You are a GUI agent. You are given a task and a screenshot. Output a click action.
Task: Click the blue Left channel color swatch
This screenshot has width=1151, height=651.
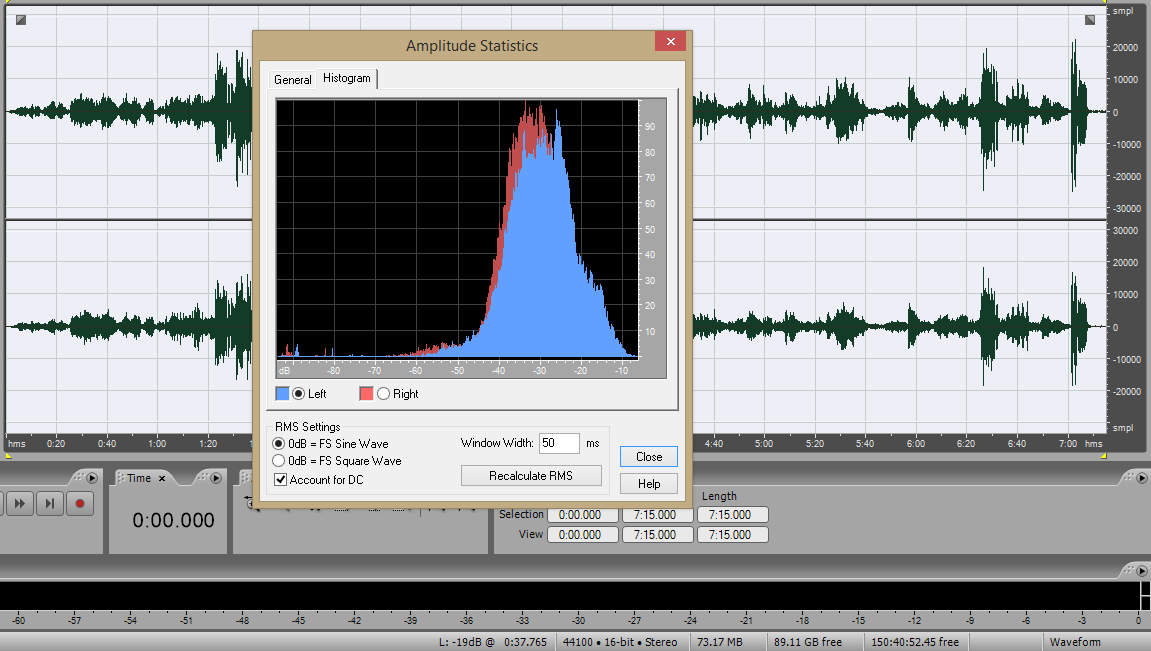point(283,393)
